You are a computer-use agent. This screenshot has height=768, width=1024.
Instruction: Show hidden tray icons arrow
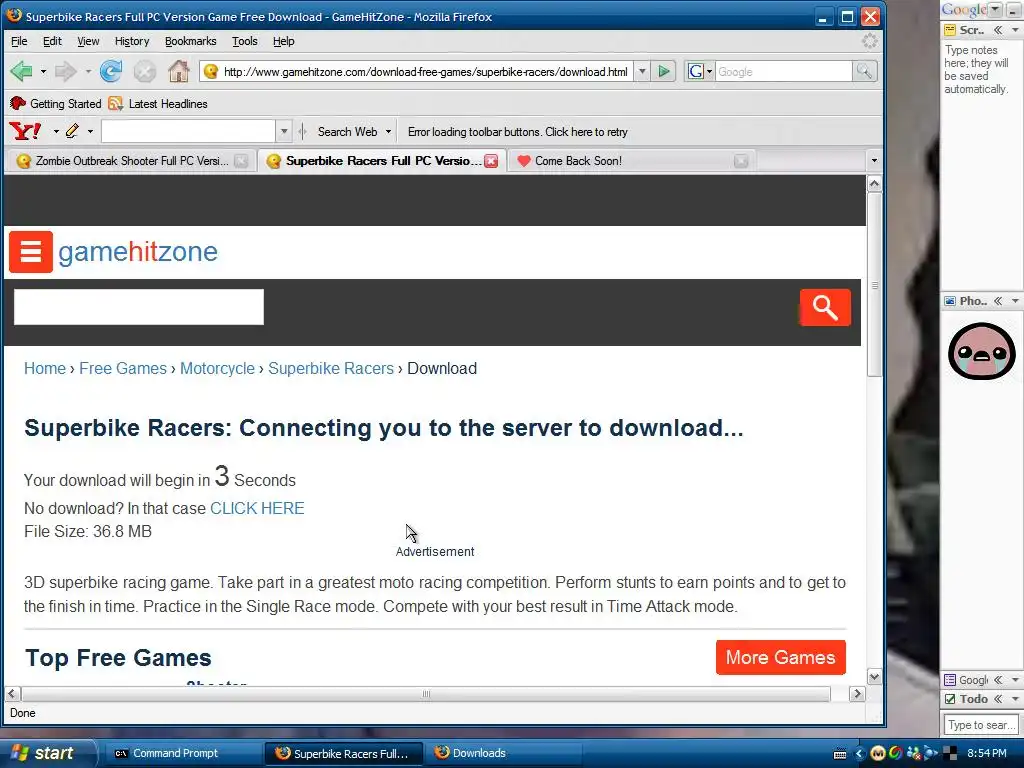coord(859,753)
